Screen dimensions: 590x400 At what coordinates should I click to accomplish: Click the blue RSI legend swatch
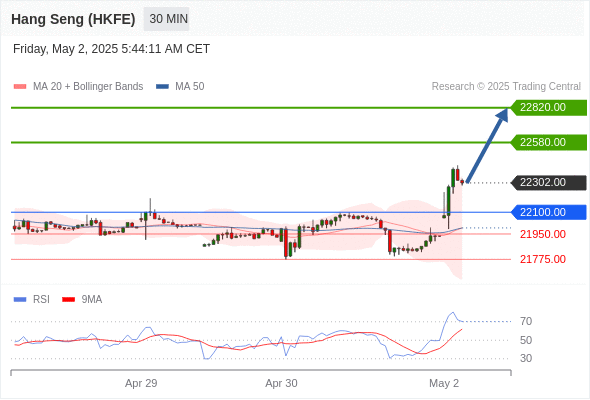tap(20, 300)
